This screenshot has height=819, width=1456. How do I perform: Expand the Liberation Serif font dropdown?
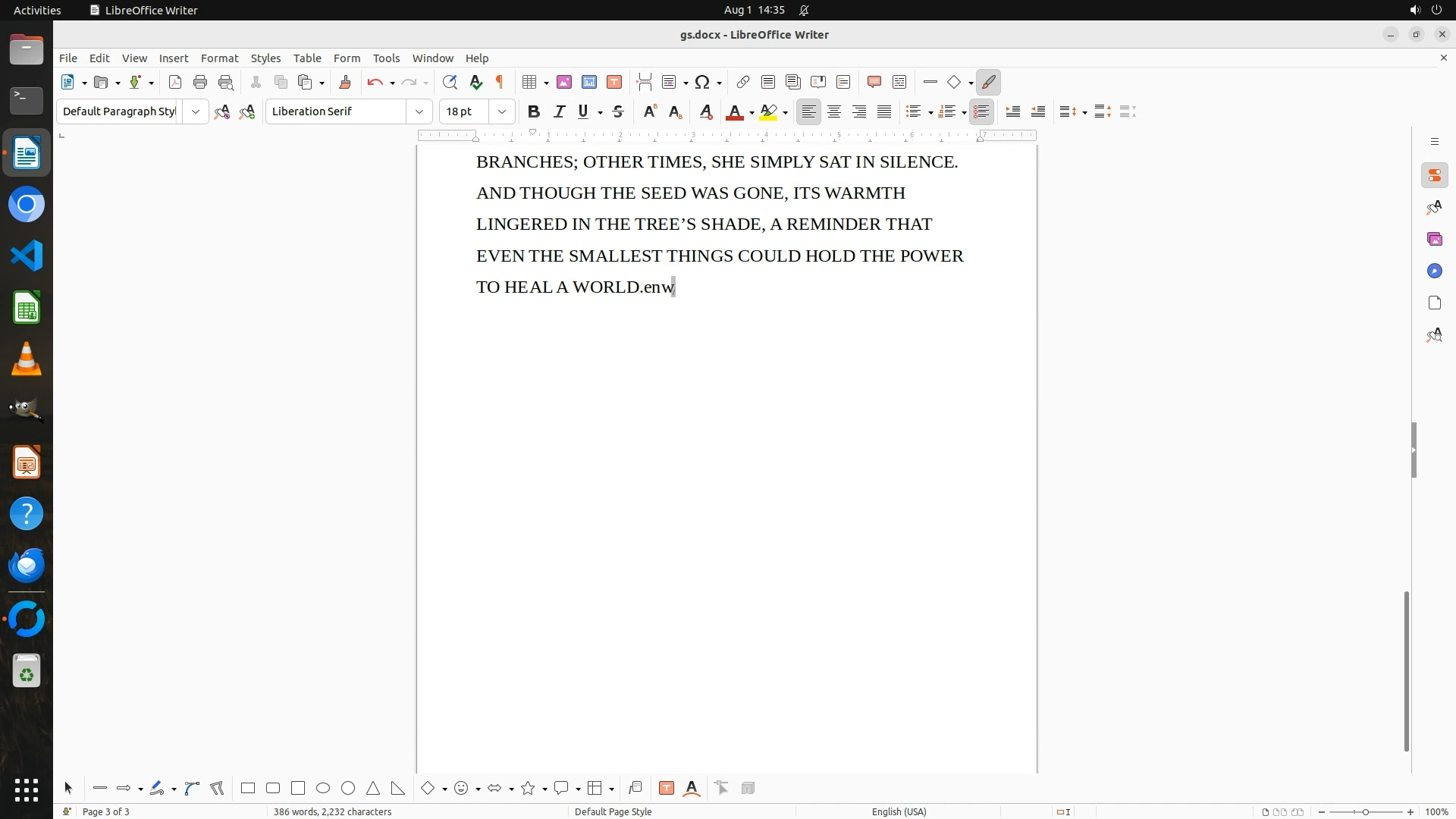coord(419,111)
